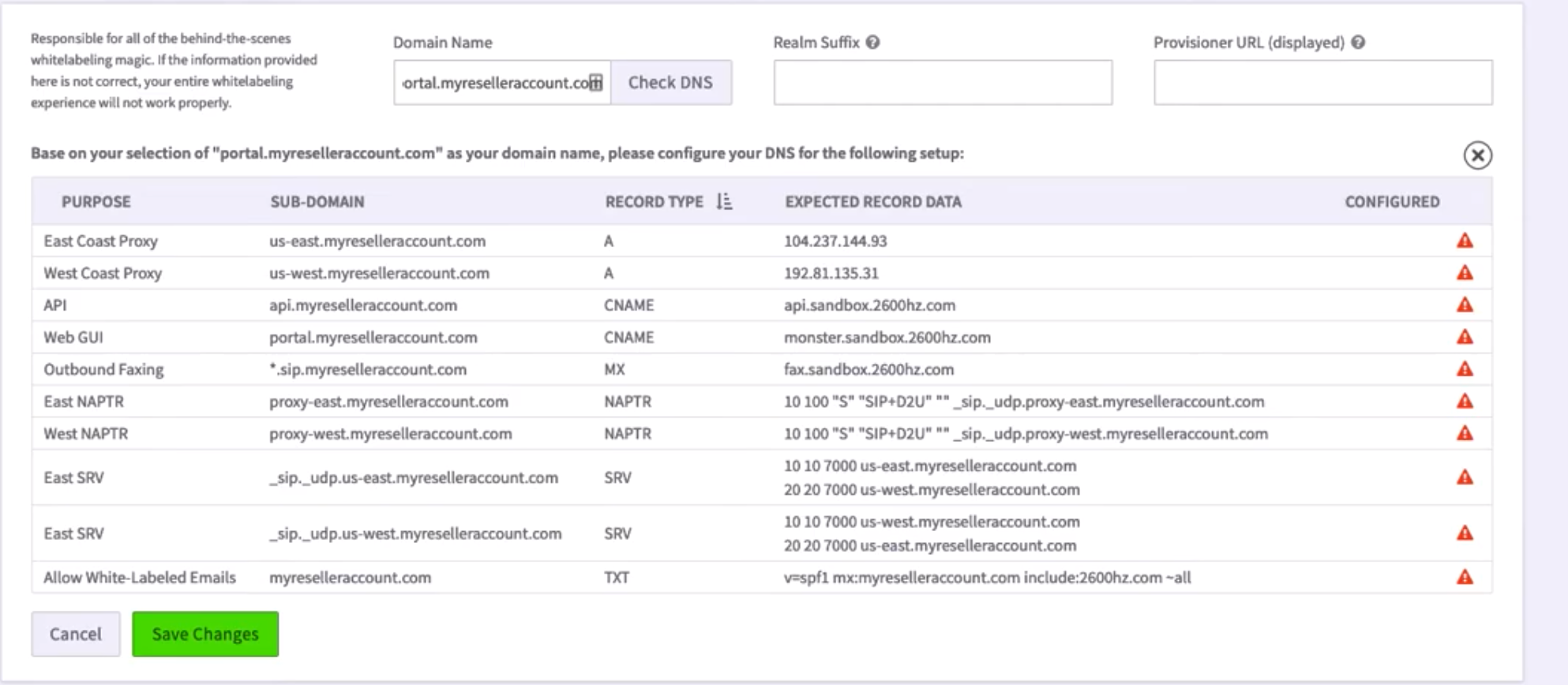Click the v=spf1 TXT record data
This screenshot has width=1568, height=685.
[987, 578]
